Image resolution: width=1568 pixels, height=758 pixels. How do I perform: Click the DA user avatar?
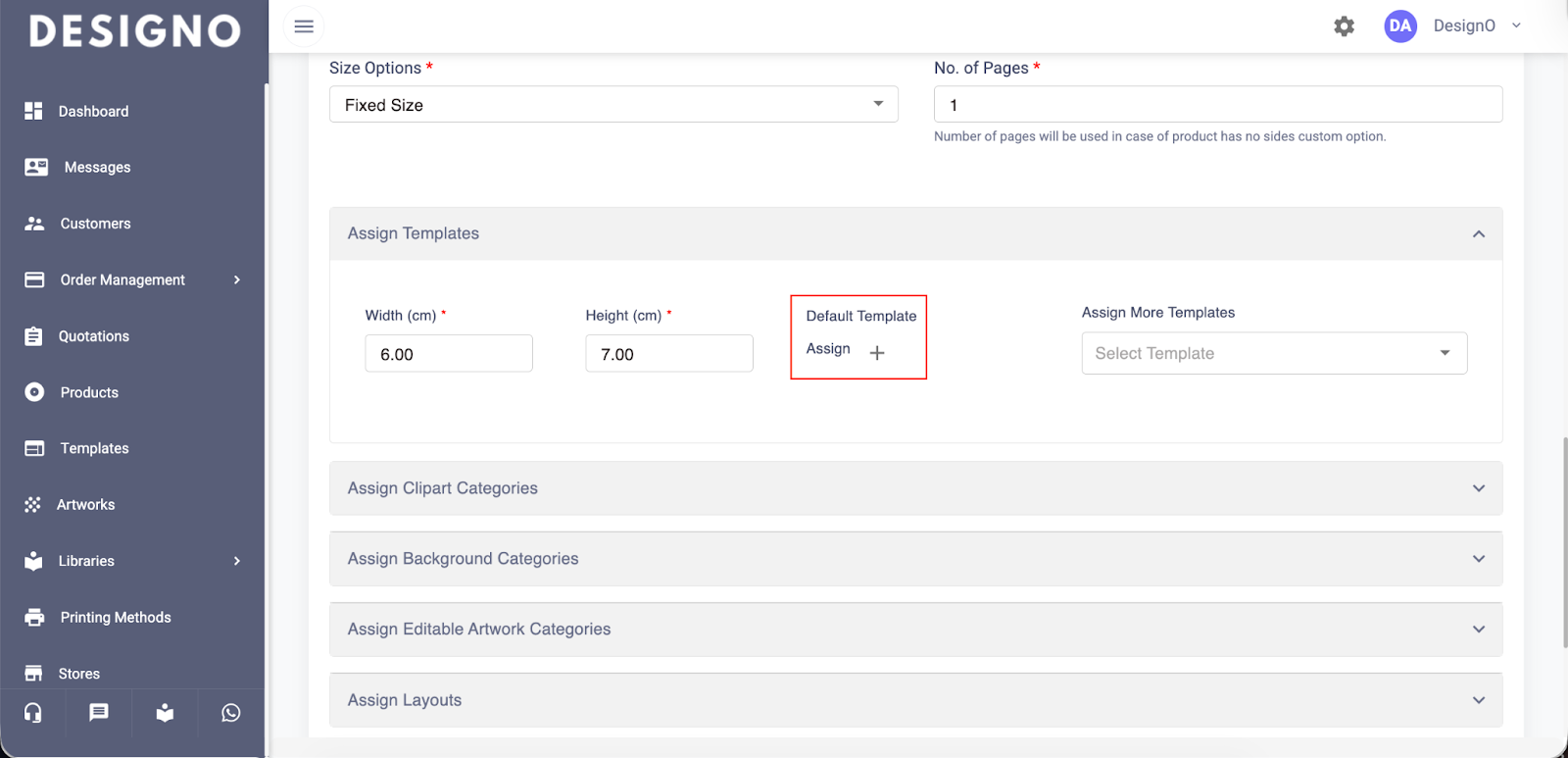coord(1399,26)
